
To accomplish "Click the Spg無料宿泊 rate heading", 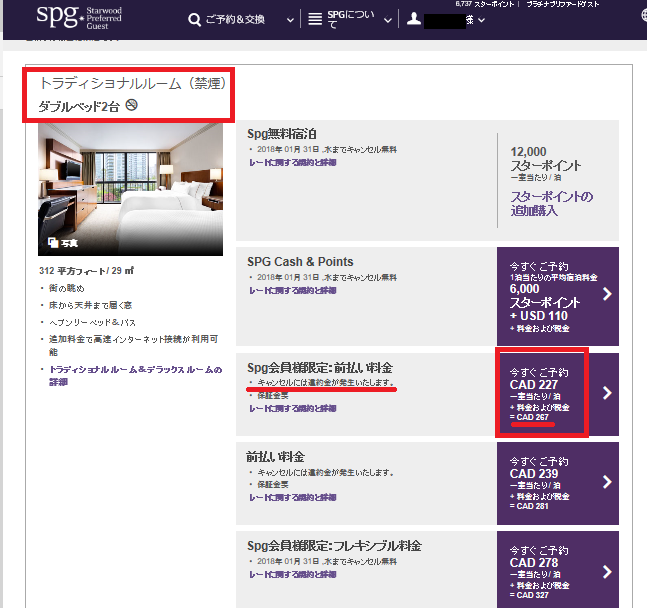I will pos(282,134).
